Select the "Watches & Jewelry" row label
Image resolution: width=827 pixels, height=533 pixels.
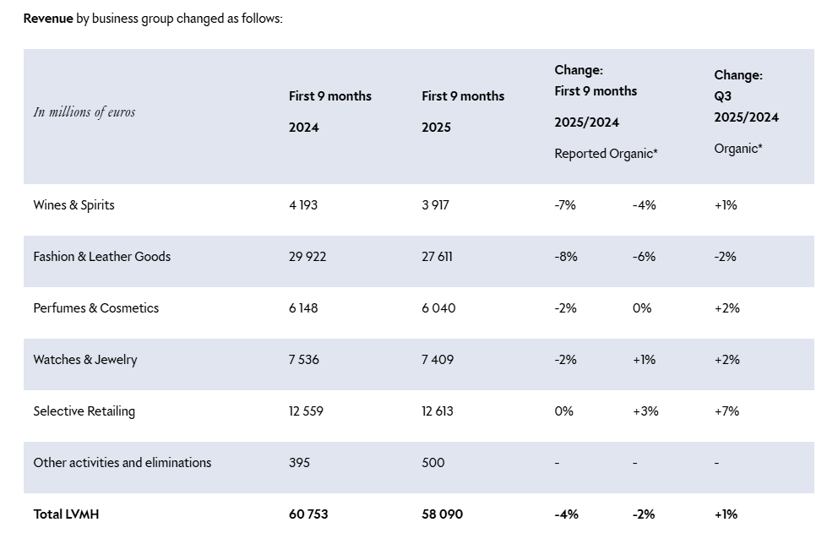pyautogui.click(x=85, y=360)
